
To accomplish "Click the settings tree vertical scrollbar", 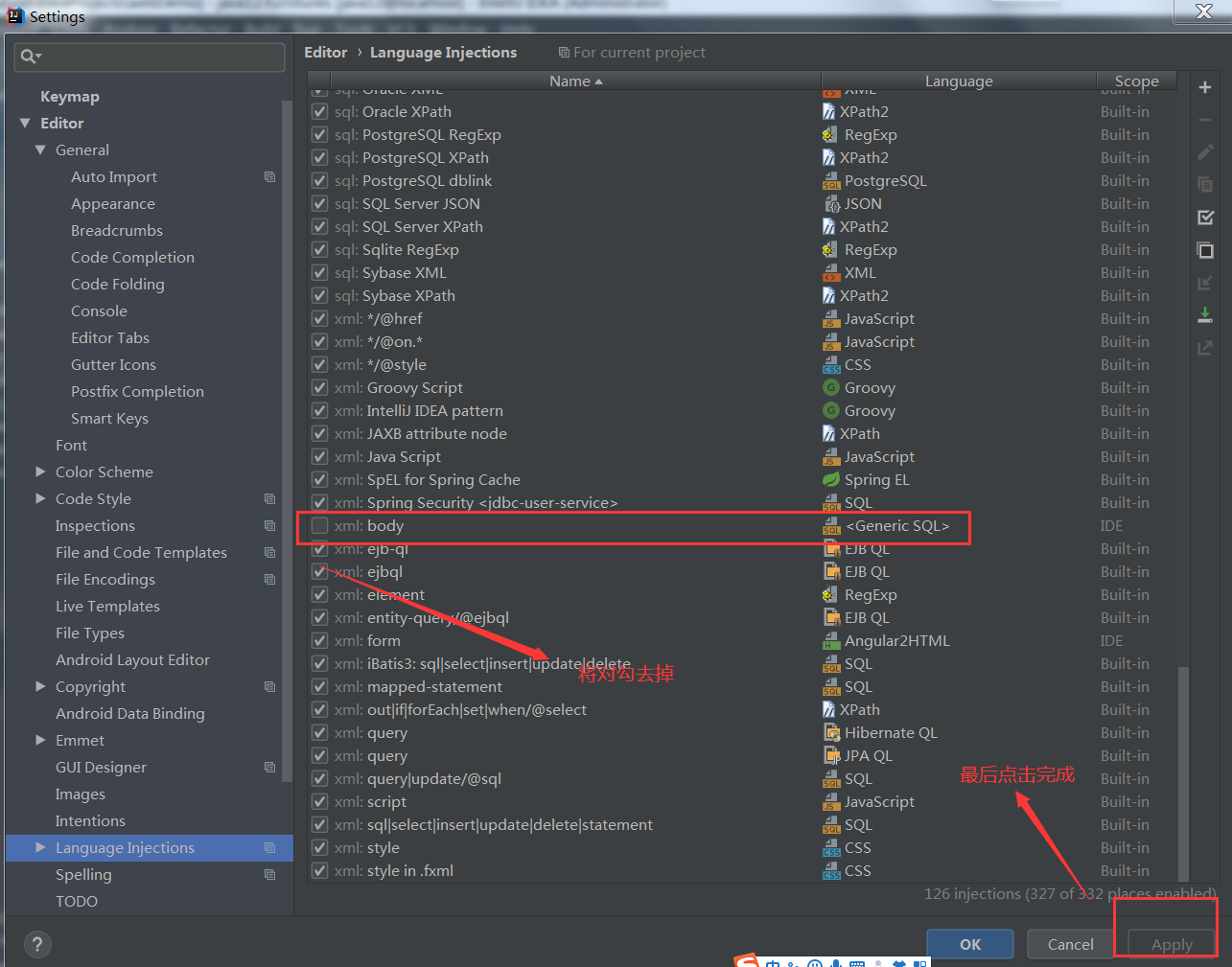I will [x=287, y=441].
